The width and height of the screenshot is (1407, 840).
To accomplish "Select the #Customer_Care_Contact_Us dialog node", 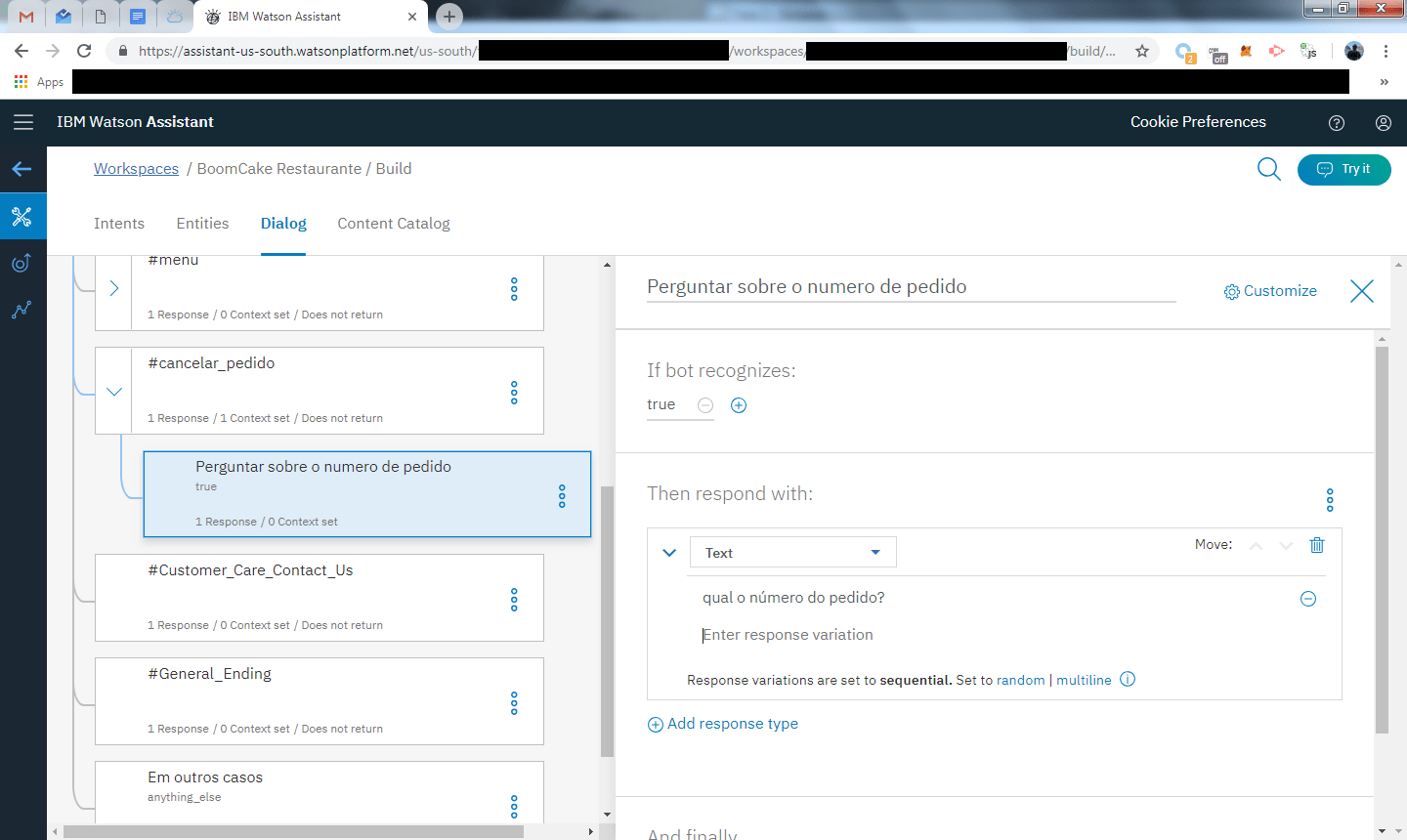I will (x=319, y=598).
